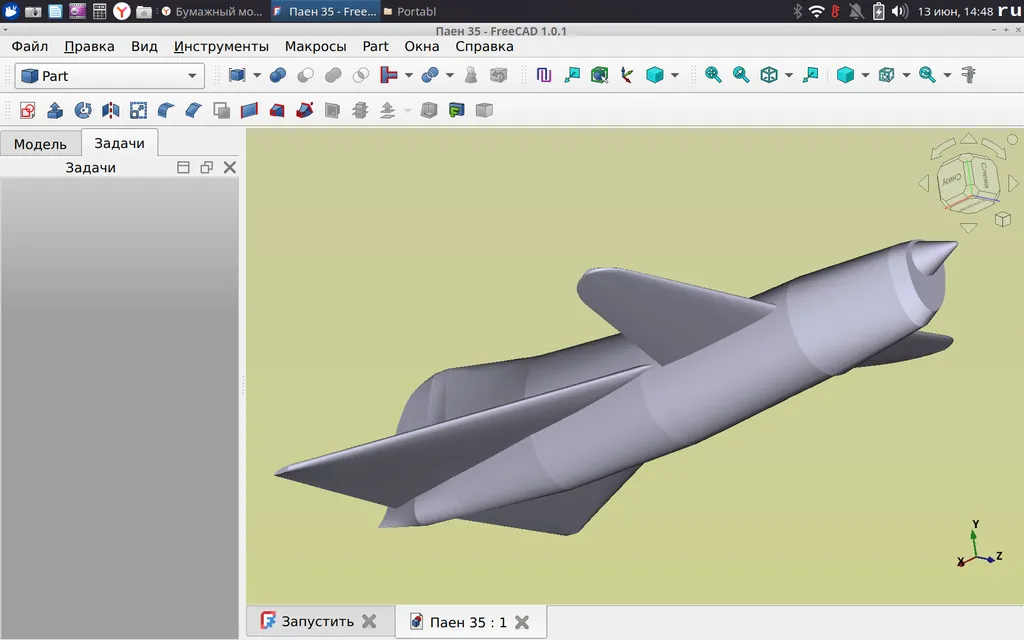Select the Chamfer tool icon
1024x640 pixels.
coord(193,110)
